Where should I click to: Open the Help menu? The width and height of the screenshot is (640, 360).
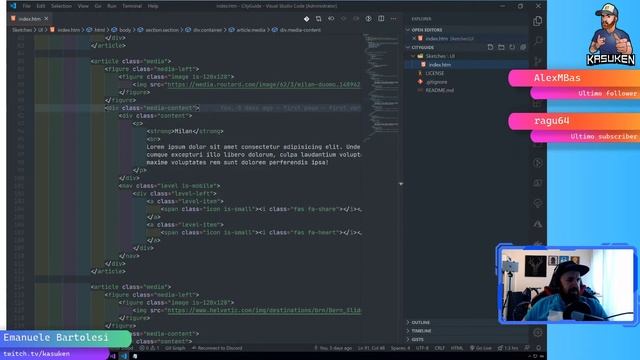(x=153, y=6)
